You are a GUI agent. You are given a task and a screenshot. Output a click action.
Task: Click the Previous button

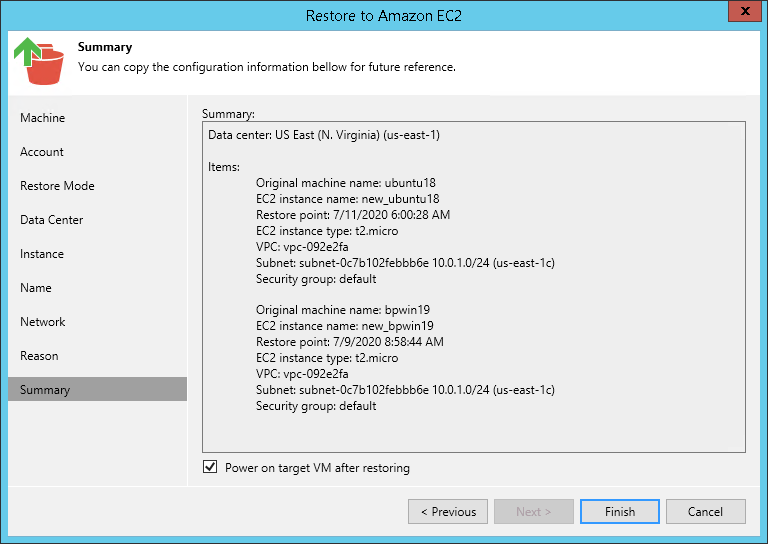[448, 512]
